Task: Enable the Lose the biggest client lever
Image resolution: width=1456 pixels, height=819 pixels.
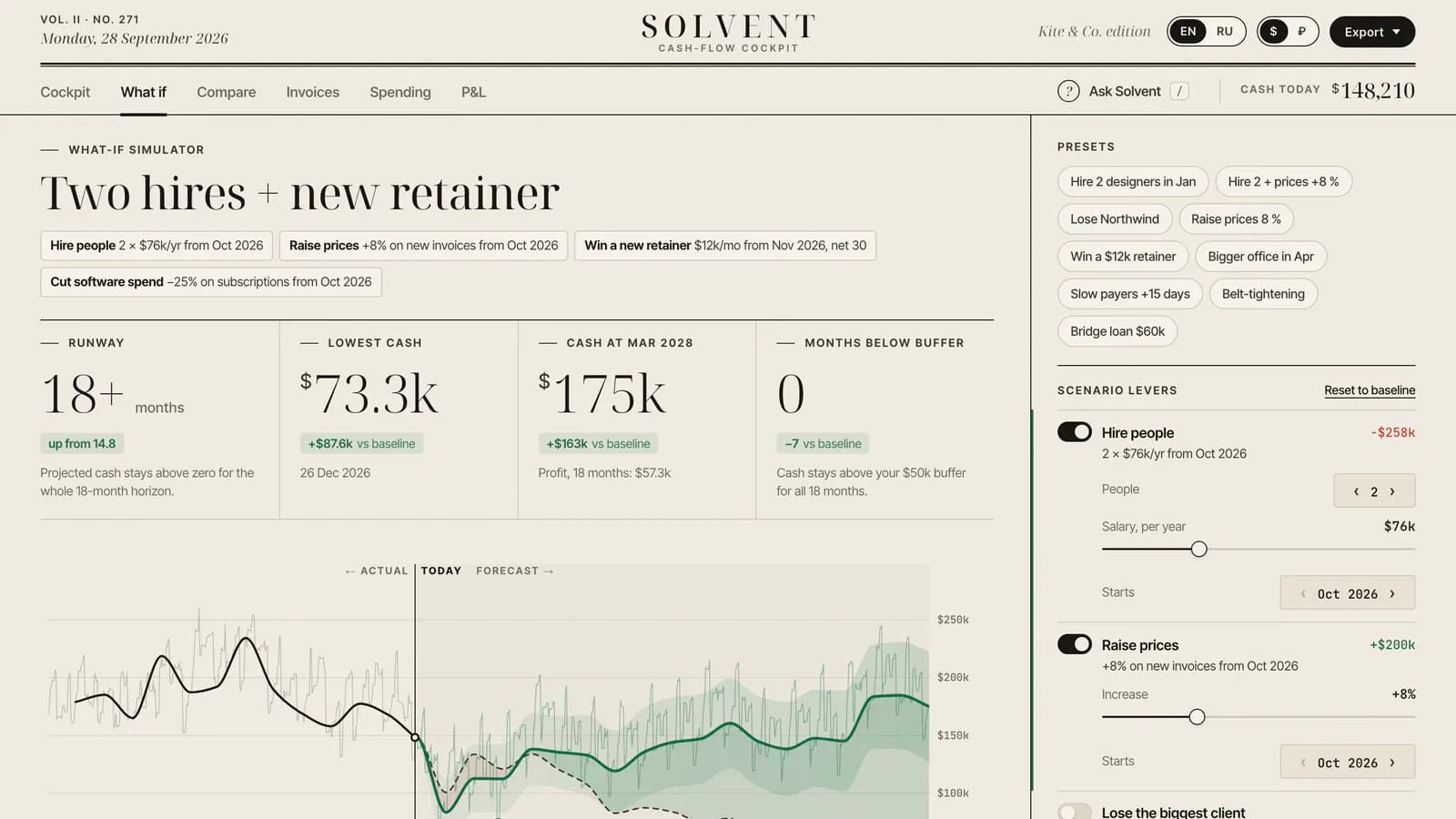Action: click(1075, 812)
